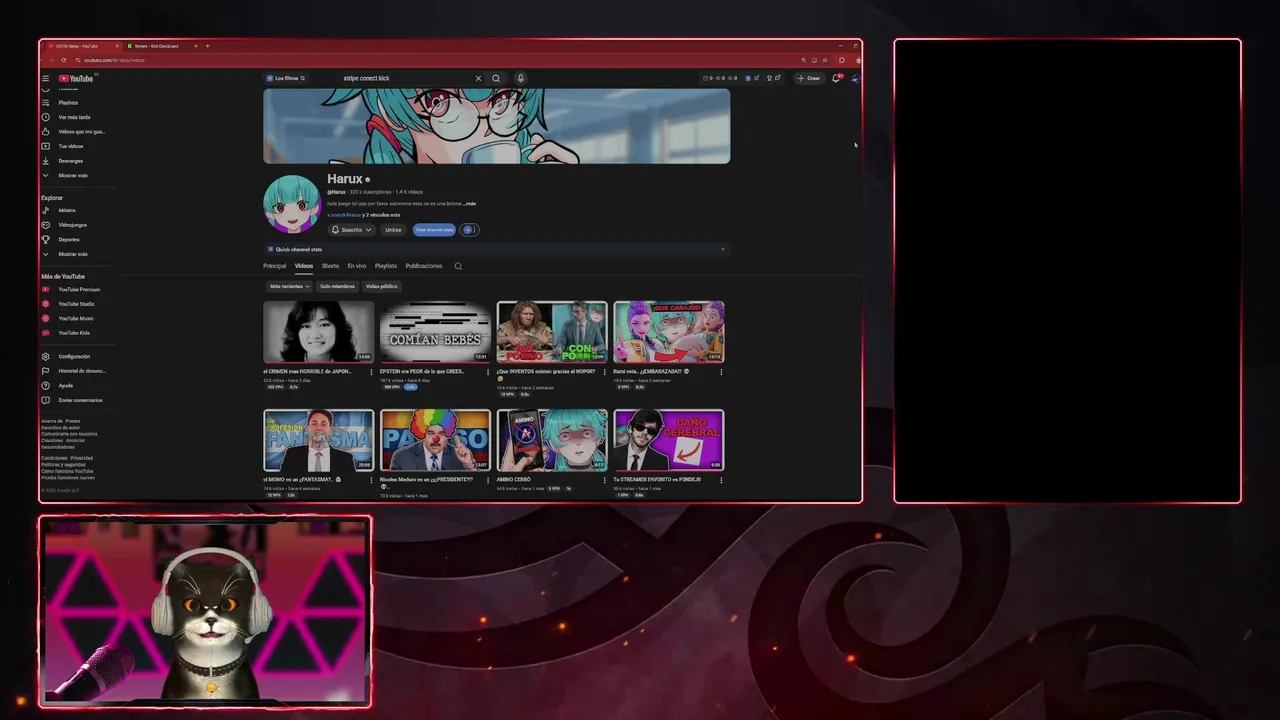Open YouTube Music in sidebar

(75, 318)
